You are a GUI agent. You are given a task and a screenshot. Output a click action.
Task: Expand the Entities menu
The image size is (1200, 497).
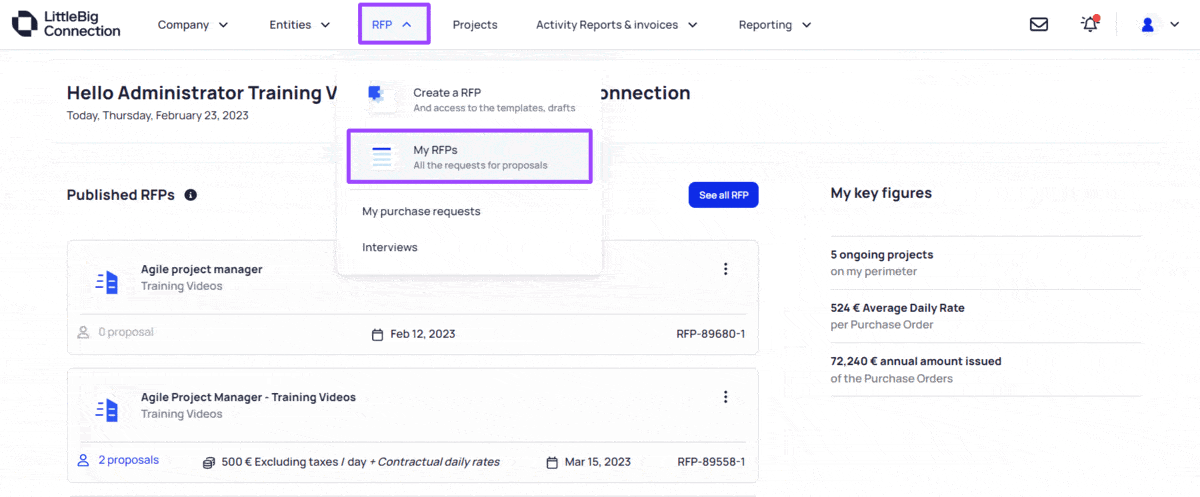click(300, 25)
